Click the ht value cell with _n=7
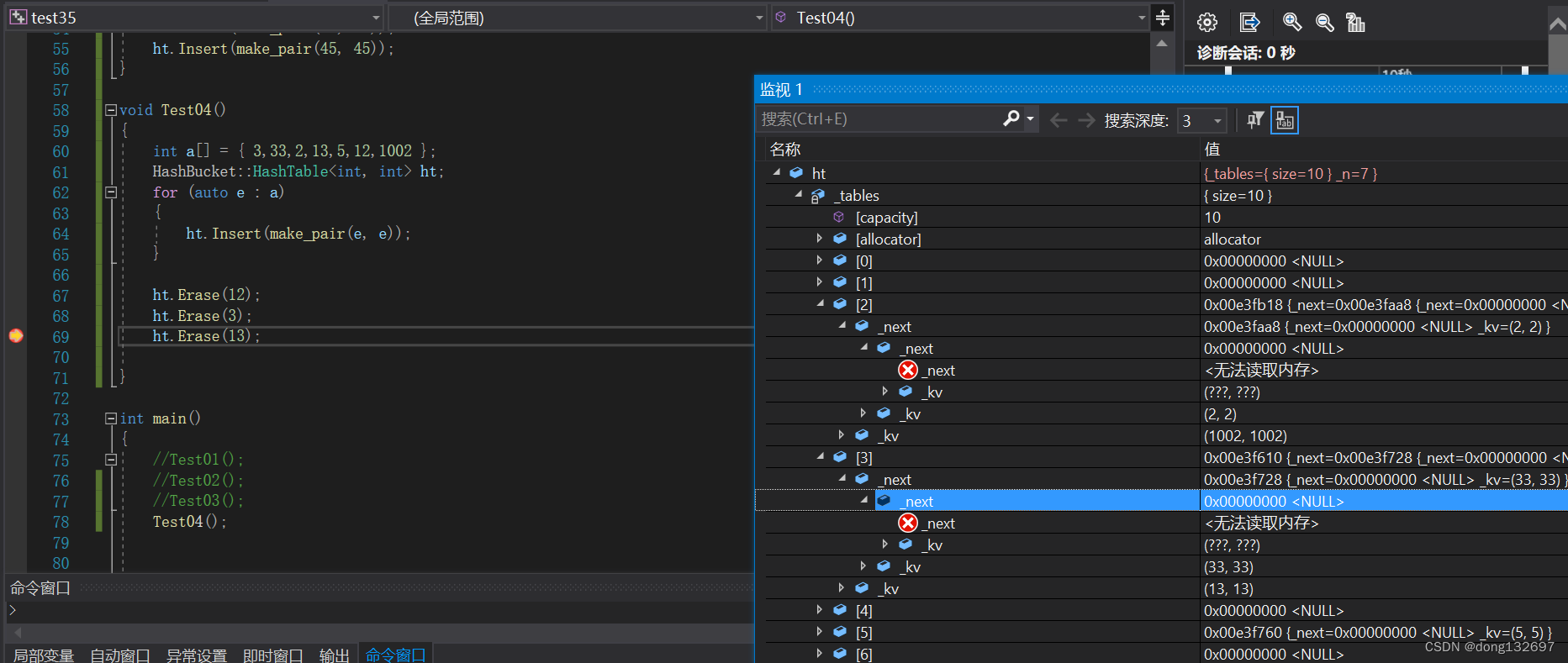This screenshot has width=1568, height=663. (1291, 173)
